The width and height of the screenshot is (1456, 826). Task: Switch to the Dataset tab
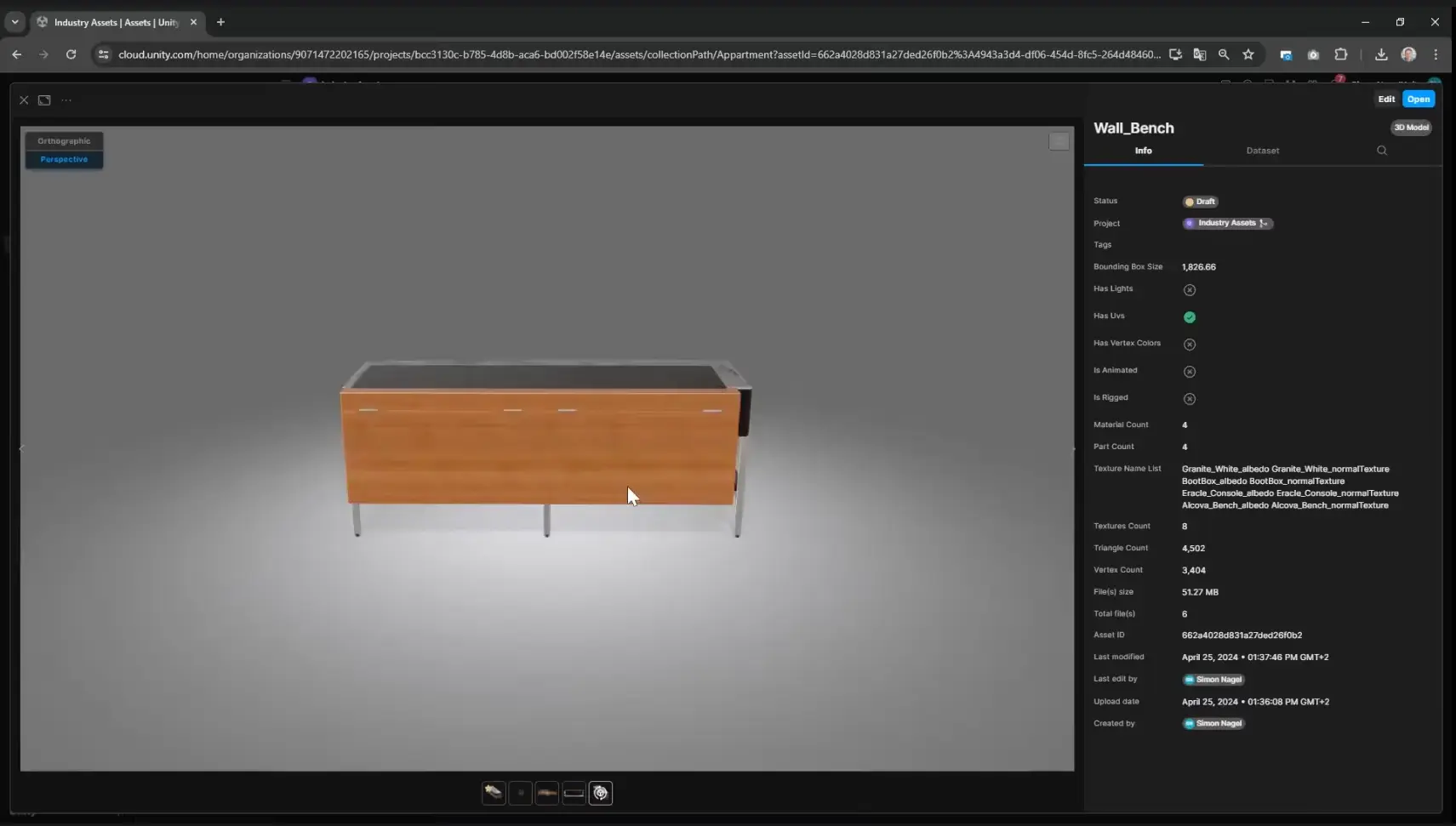click(1262, 151)
